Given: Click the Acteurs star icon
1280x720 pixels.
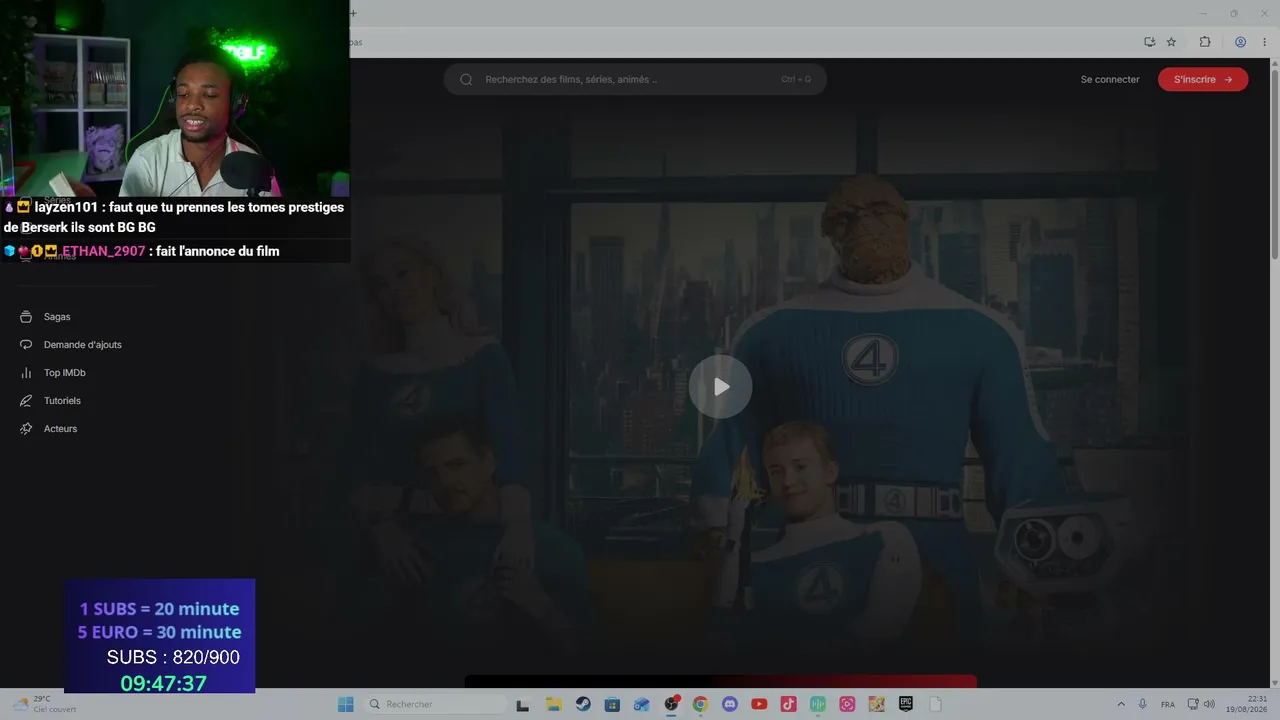Looking at the screenshot, I should 26,429.
